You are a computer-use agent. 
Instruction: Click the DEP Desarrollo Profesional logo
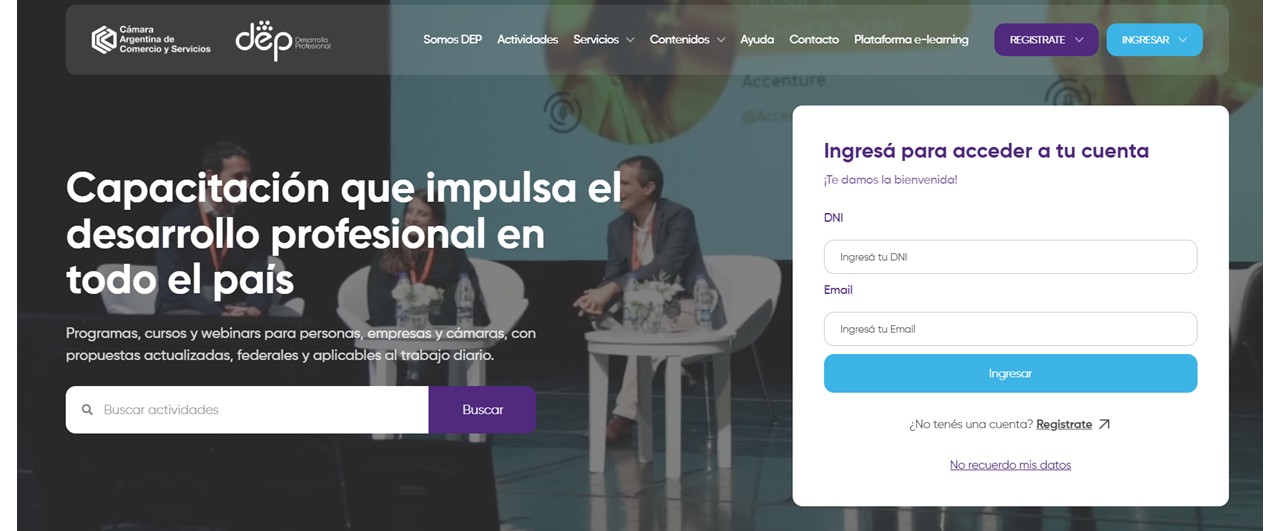point(283,40)
